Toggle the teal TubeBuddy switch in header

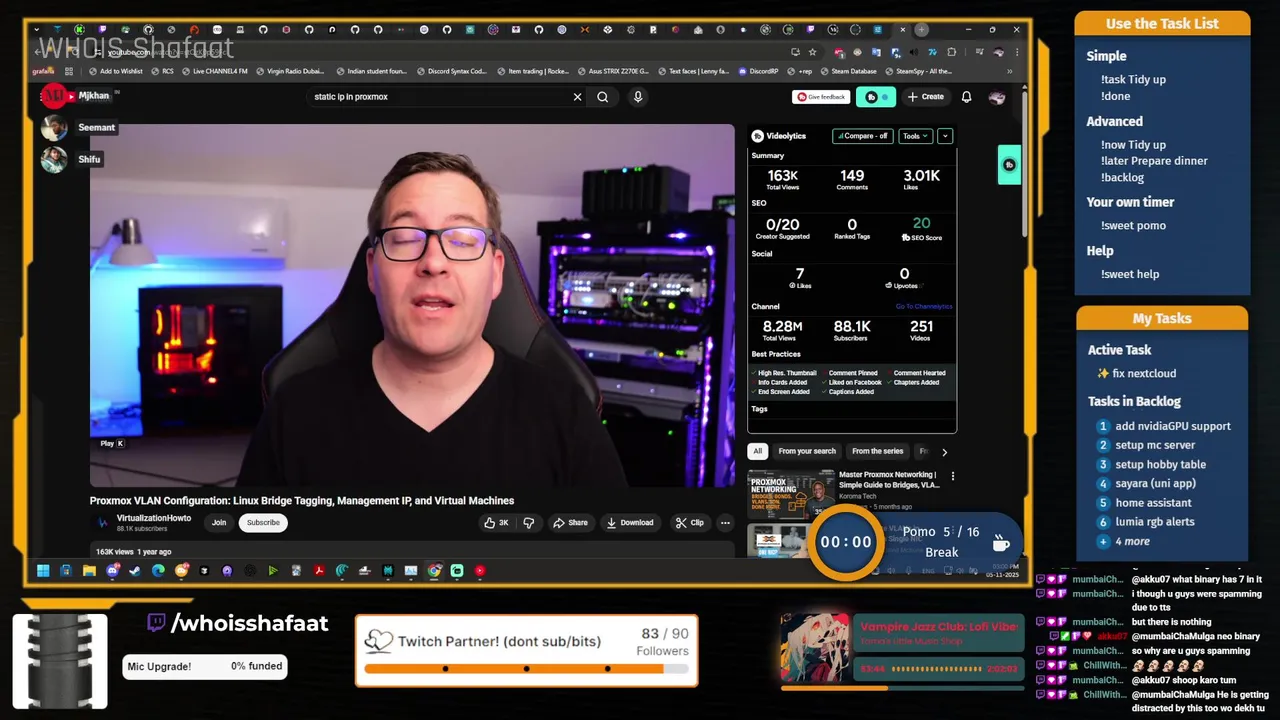click(x=877, y=97)
